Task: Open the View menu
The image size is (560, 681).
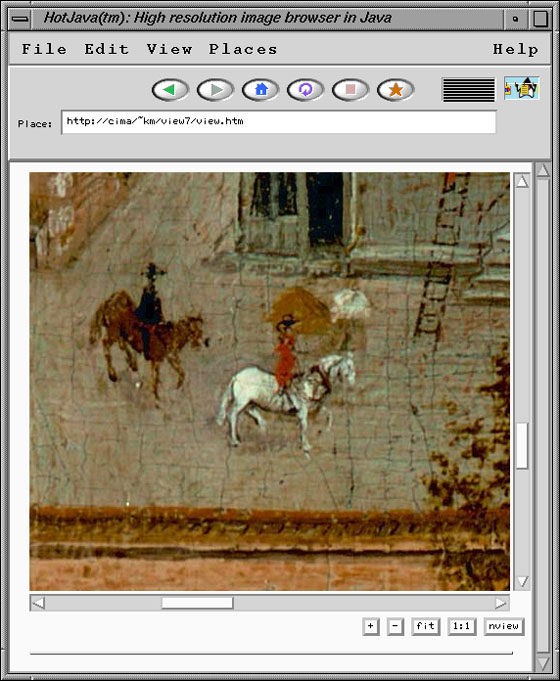Action: tap(169, 50)
